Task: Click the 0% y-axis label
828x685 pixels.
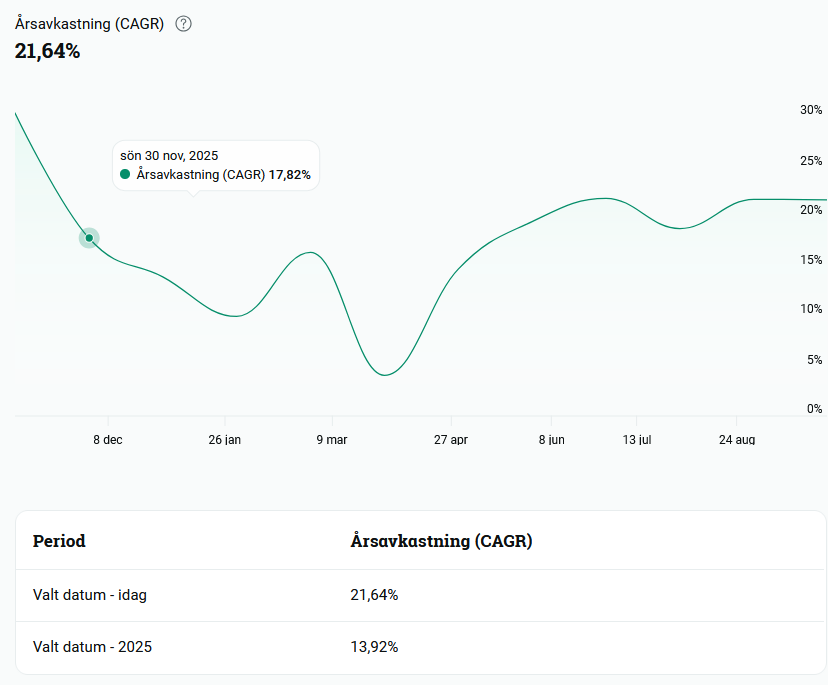Action: click(x=814, y=409)
